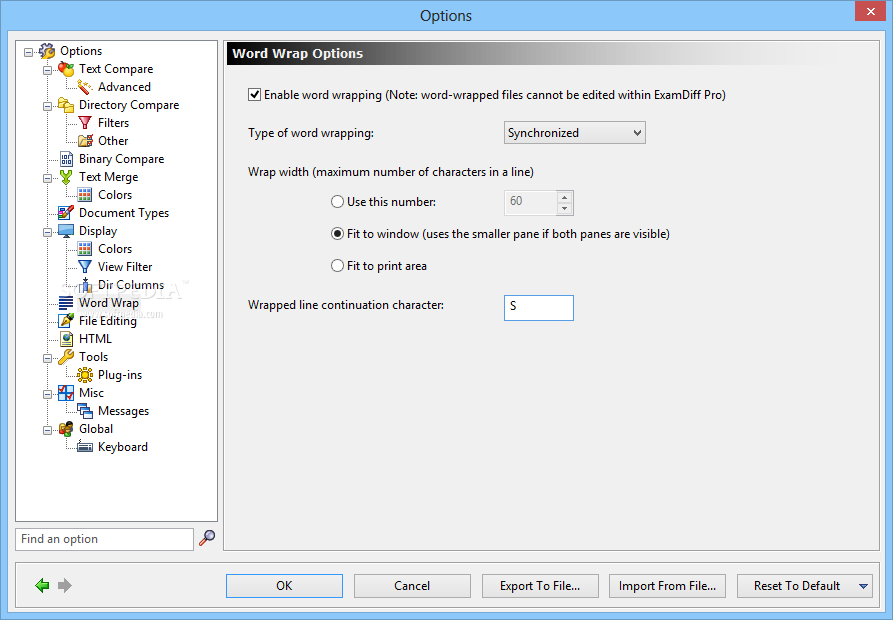Collapse the Tools tree node
The image size is (893, 620).
tap(47, 359)
